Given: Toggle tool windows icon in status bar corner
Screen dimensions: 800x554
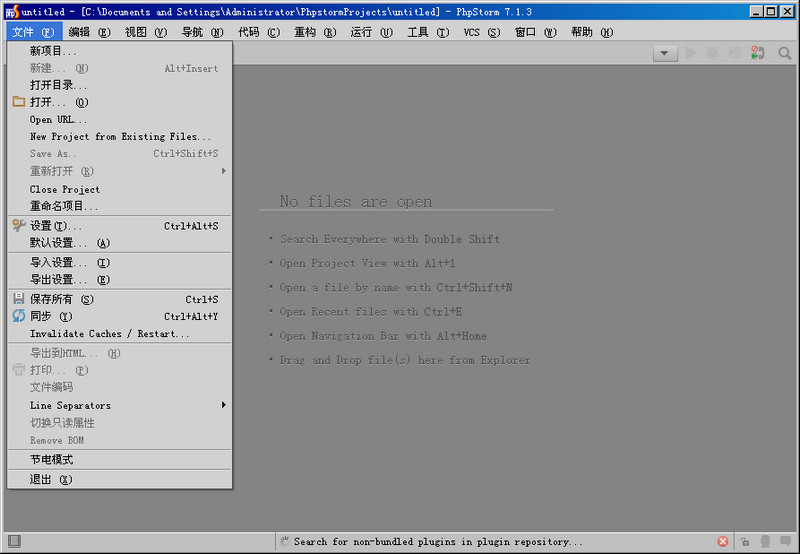Looking at the screenshot, I should 14,541.
